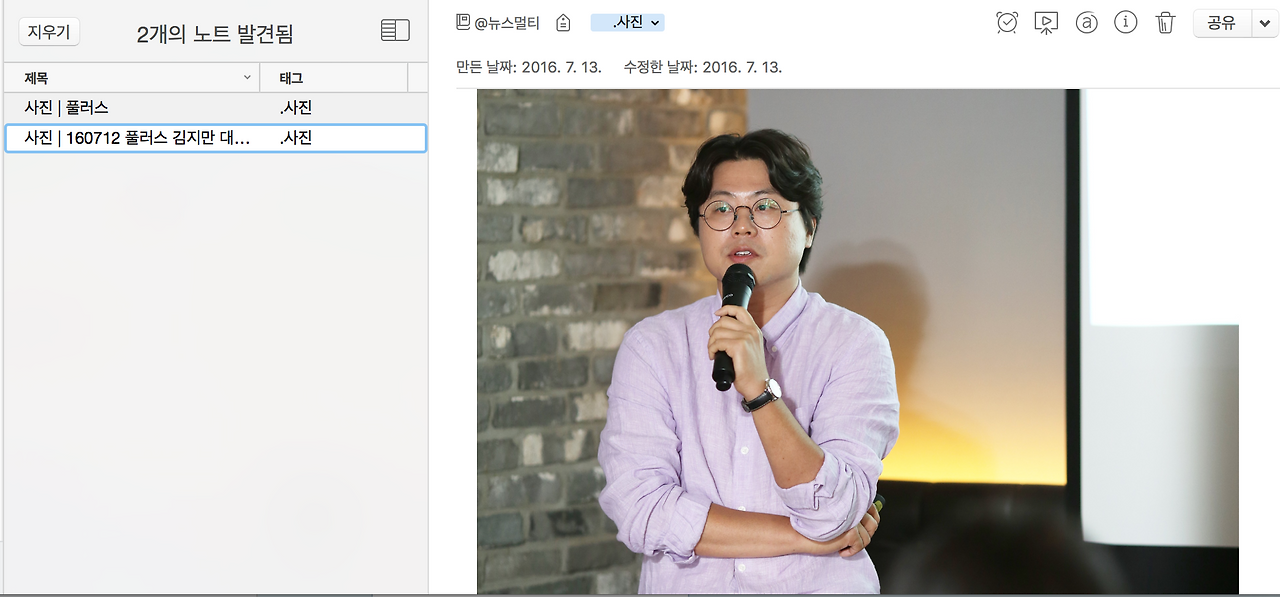The image size is (1280, 597).
Task: Click the 지우기 clear button
Action: tap(49, 32)
